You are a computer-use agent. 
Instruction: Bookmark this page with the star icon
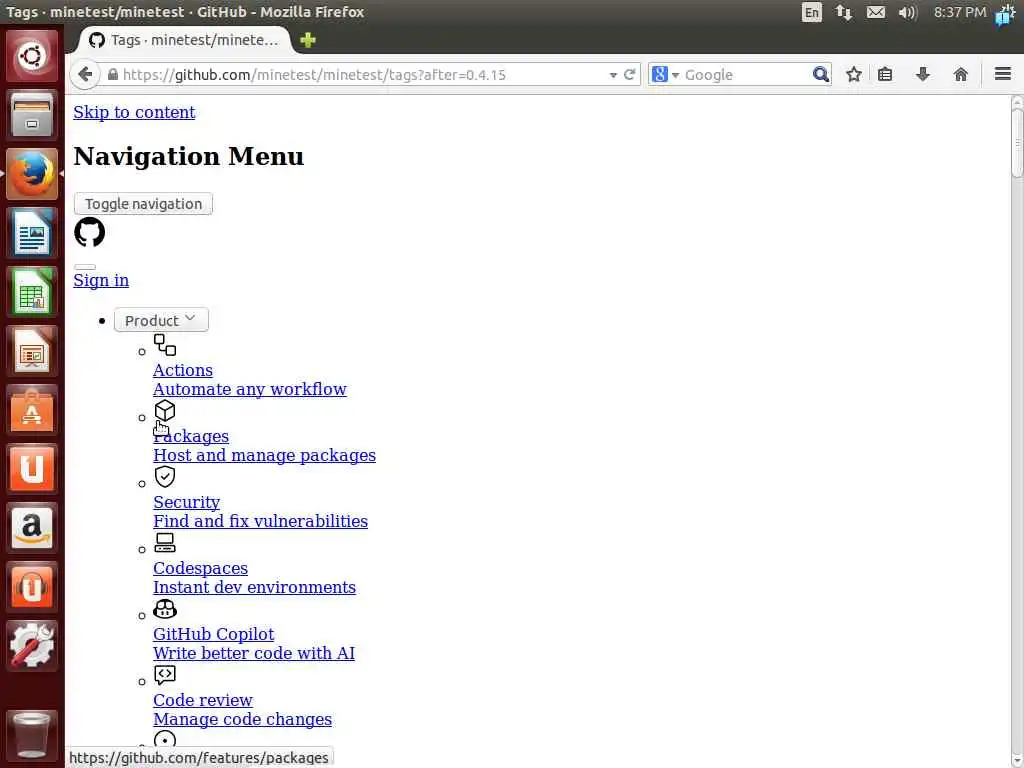(854, 74)
